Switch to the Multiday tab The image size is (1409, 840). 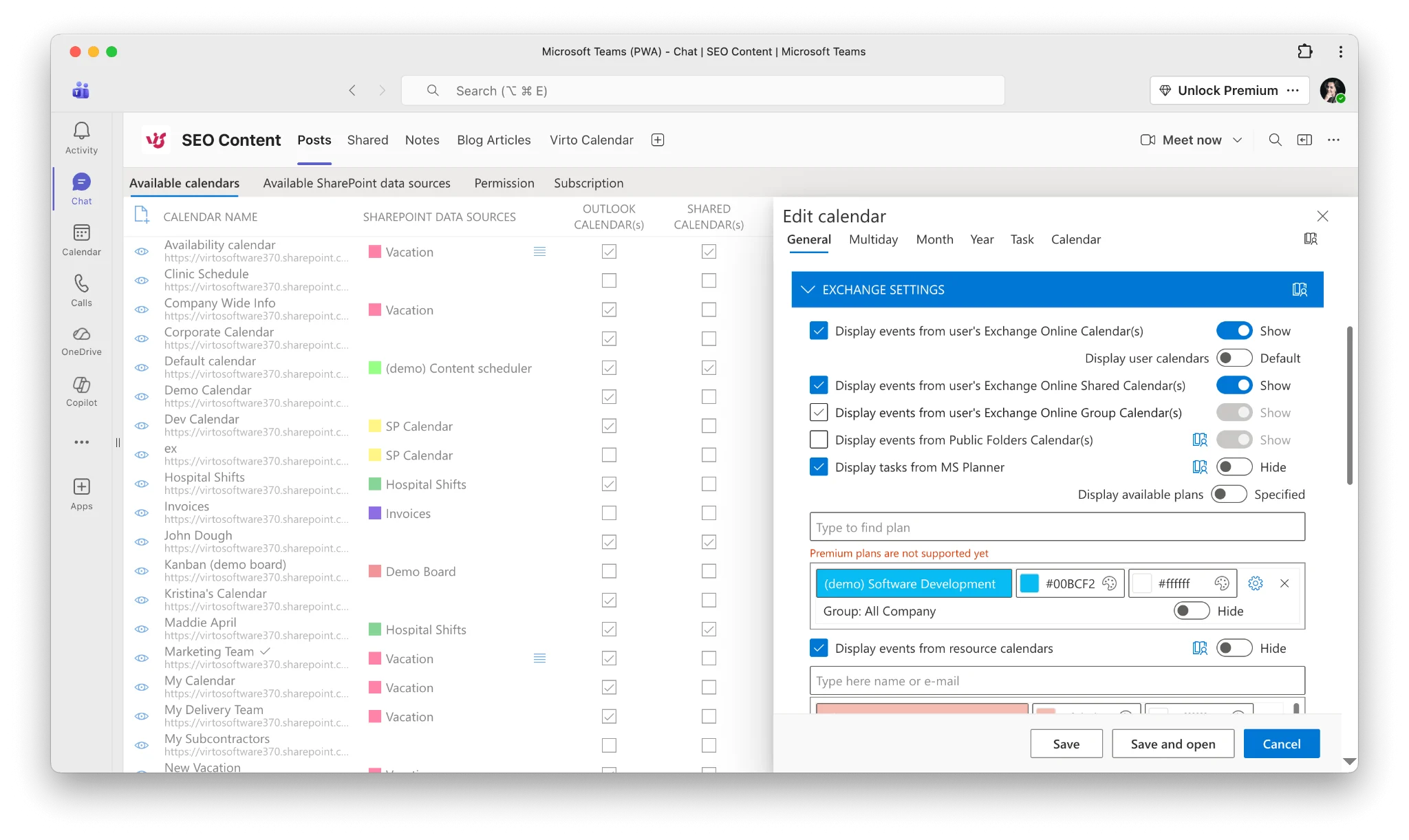coord(873,239)
